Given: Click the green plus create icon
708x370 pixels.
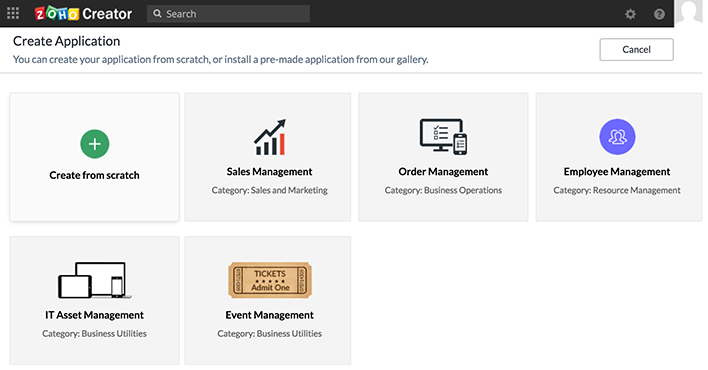Looking at the screenshot, I should 95,144.
